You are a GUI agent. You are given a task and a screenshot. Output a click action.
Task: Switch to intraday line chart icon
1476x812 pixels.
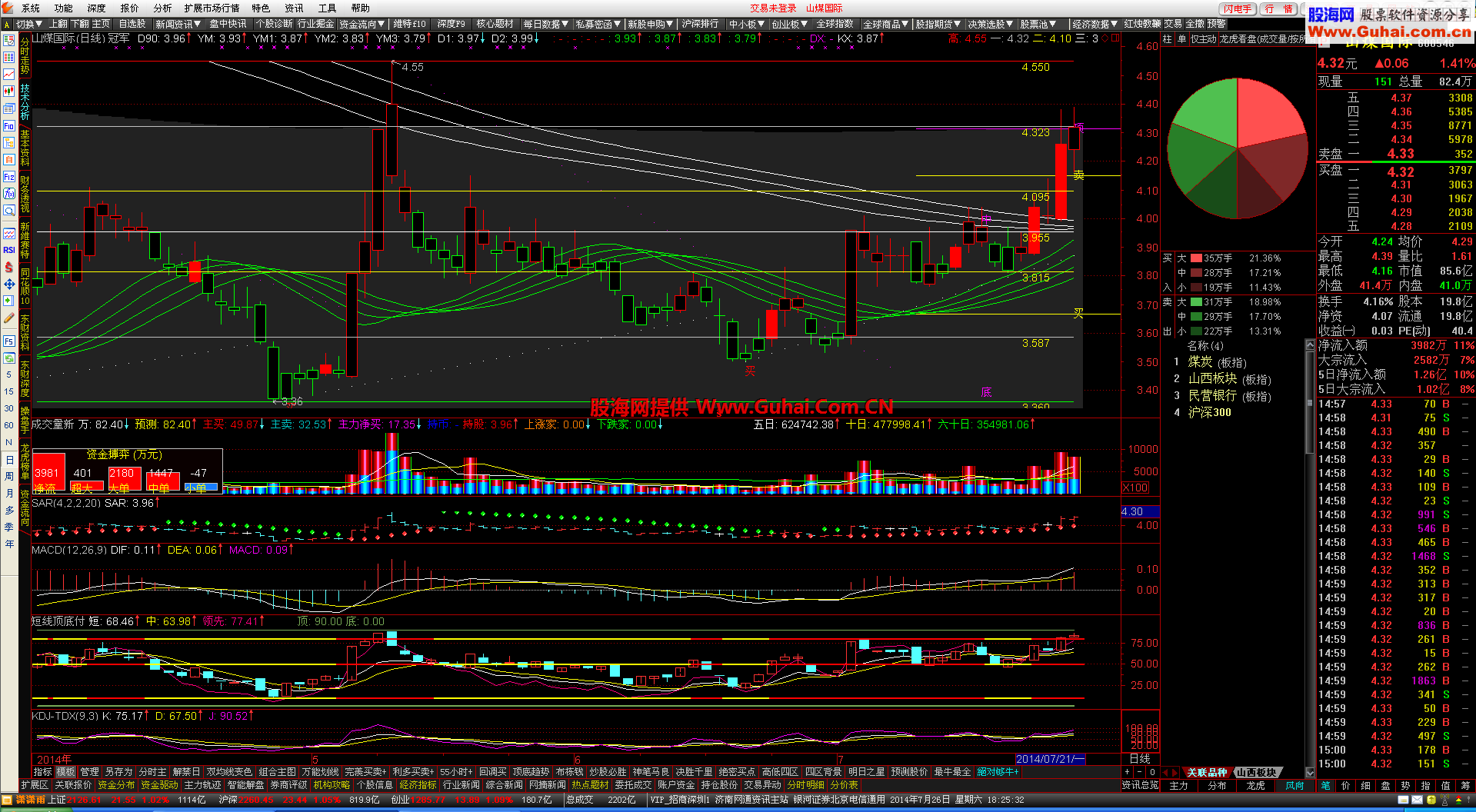point(8,75)
